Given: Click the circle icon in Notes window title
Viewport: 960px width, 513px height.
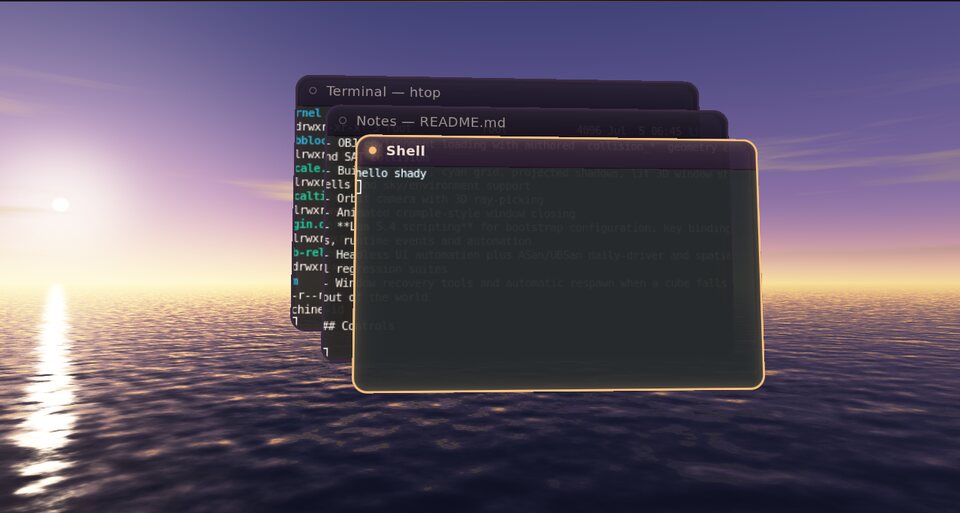Looking at the screenshot, I should 343,121.
